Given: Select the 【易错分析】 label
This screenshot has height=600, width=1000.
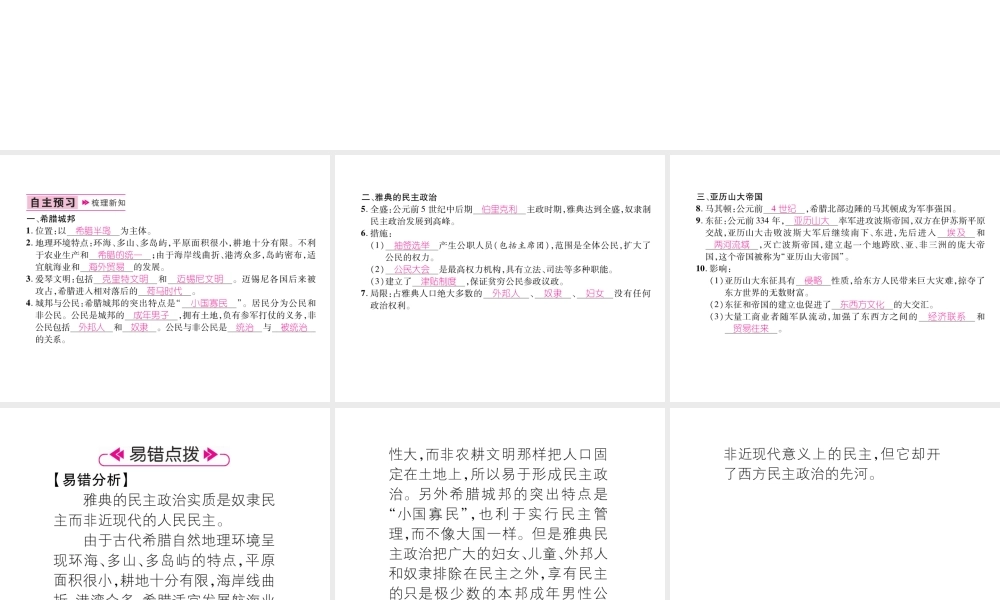Looking at the screenshot, I should (90, 479).
